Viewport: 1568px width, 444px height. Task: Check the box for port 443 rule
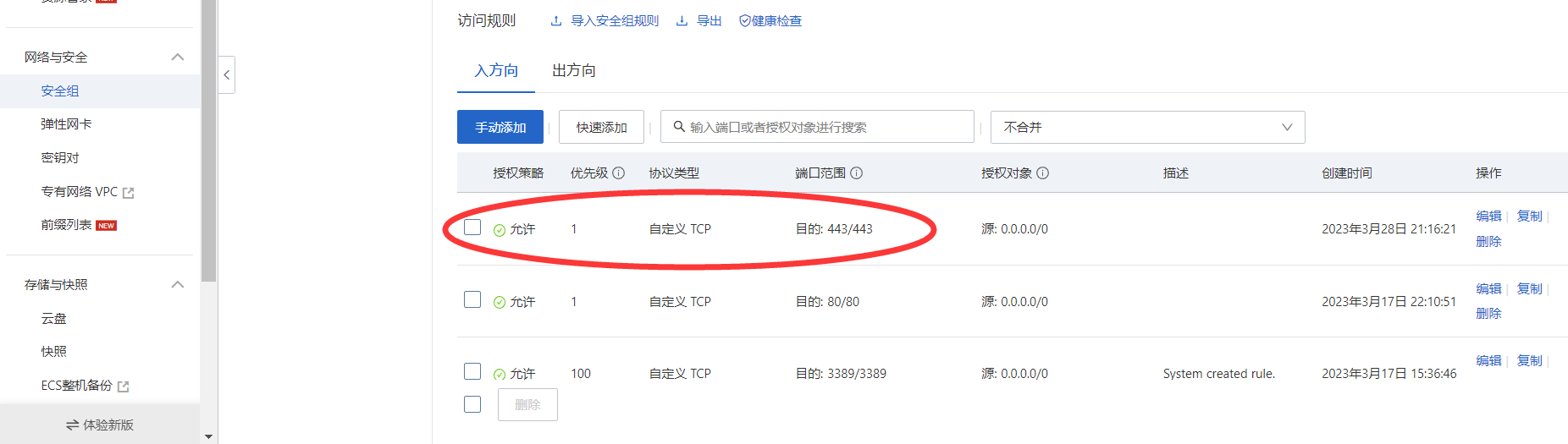[472, 227]
